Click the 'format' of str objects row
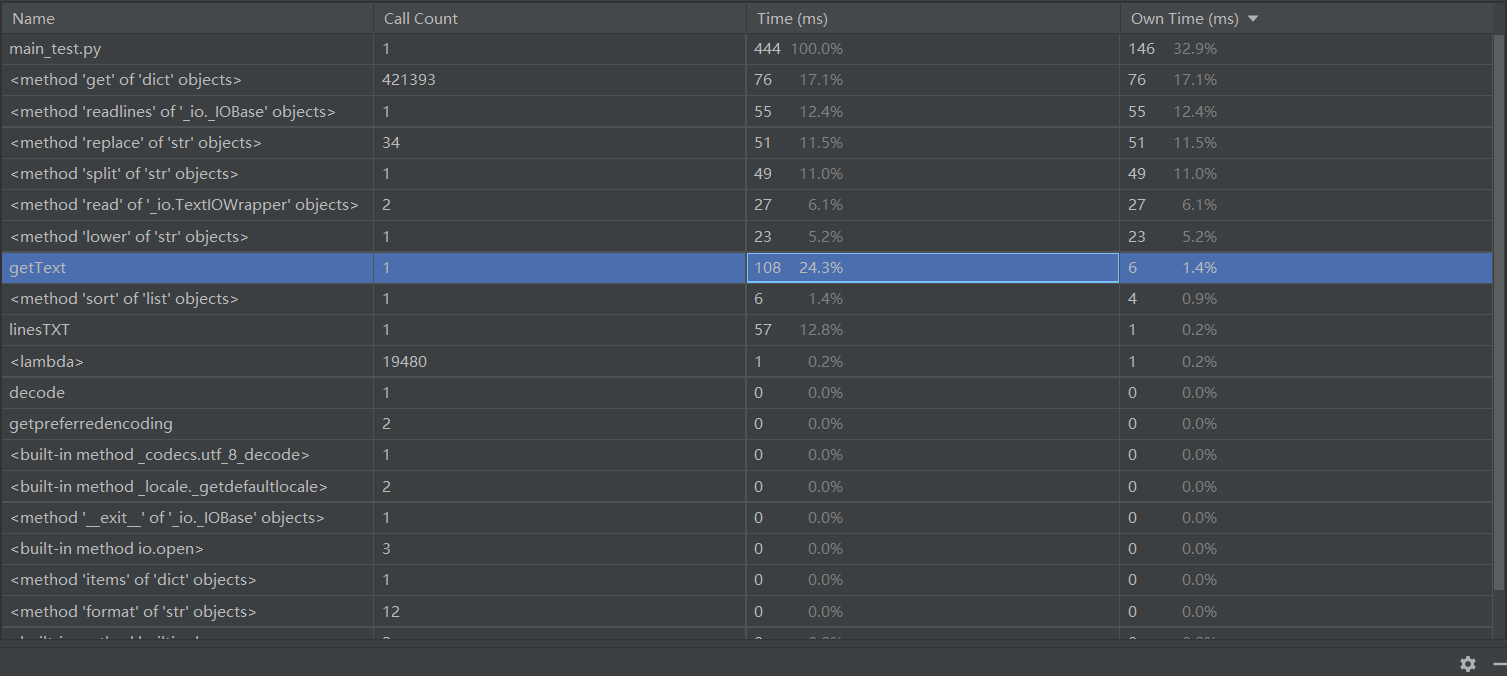1507x676 pixels. 747,611
